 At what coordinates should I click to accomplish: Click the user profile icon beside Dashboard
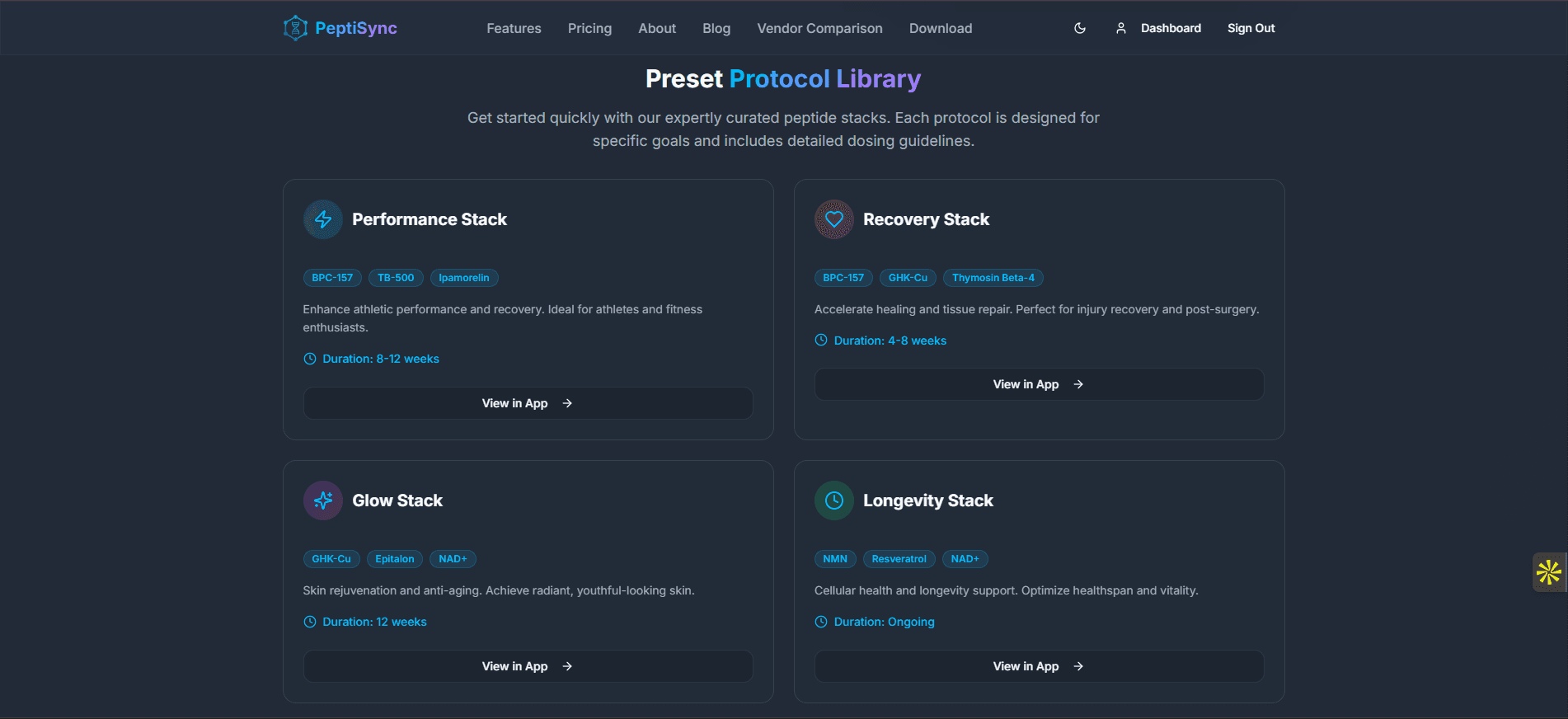pyautogui.click(x=1121, y=28)
